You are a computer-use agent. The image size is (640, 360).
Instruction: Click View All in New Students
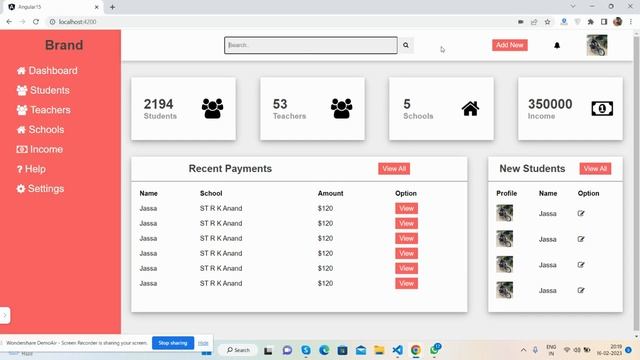pos(595,169)
